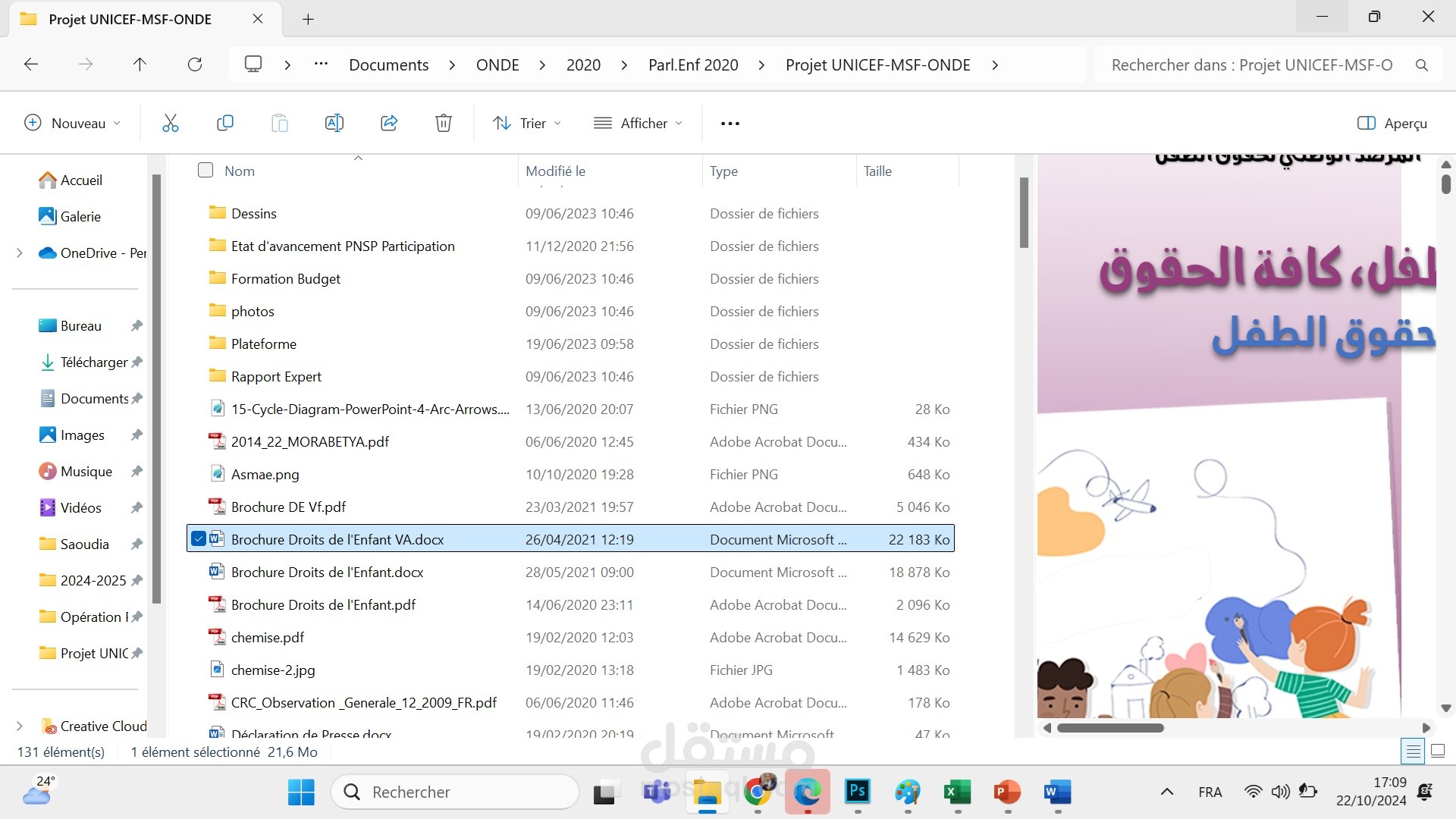The height and width of the screenshot is (819, 1456).
Task: Uncheck the Brochure Droits de l'Enfant VA.docx checkbox
Action: (199, 539)
